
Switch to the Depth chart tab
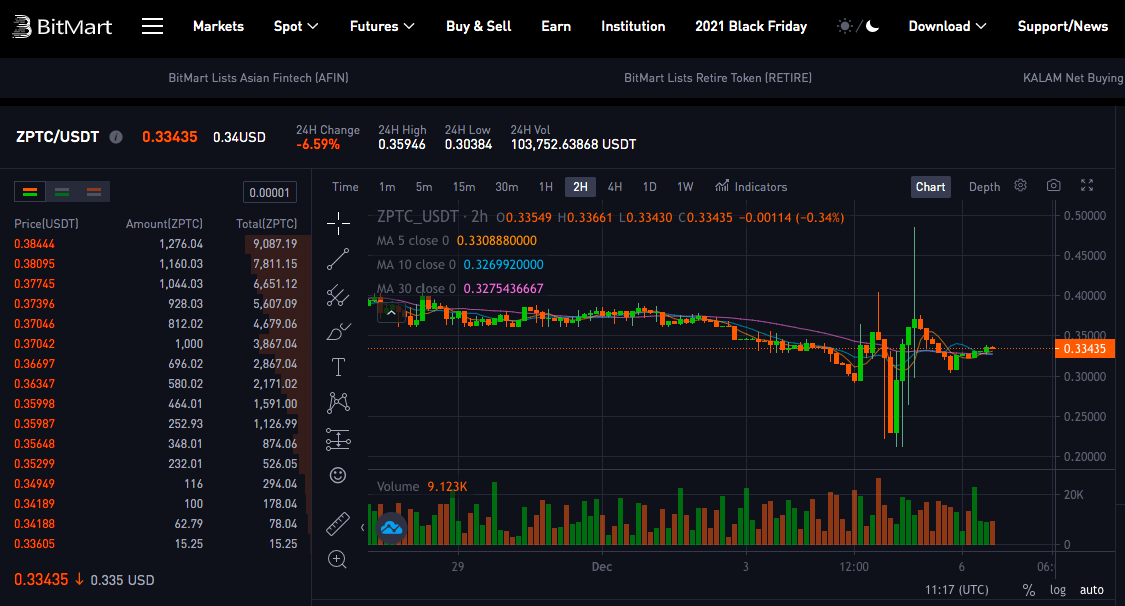tap(984, 187)
